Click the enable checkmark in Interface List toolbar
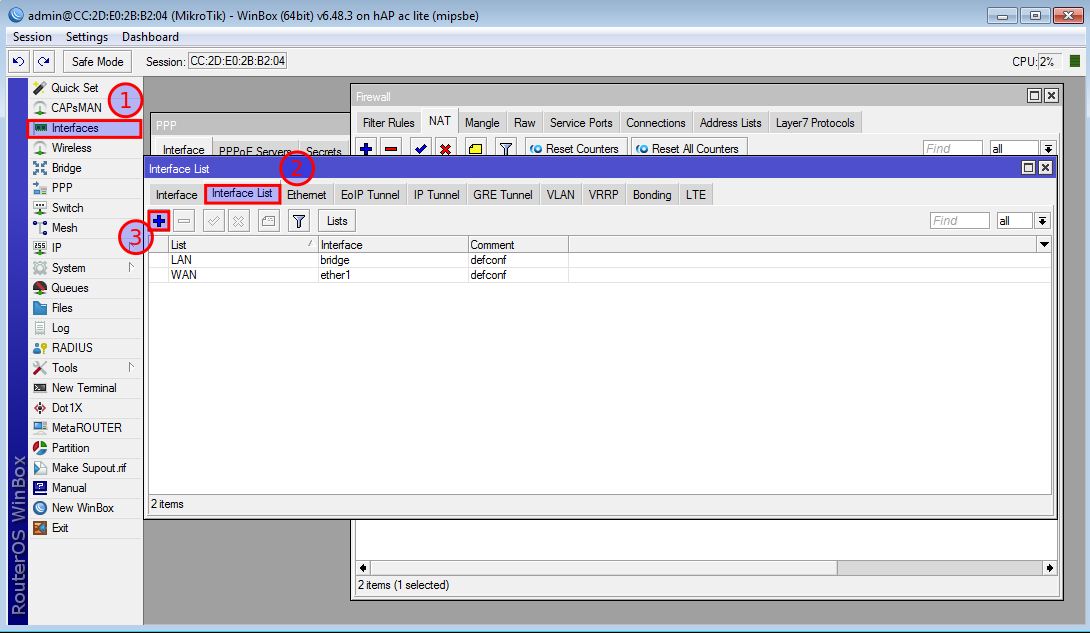1090x633 pixels. pyautogui.click(x=213, y=221)
